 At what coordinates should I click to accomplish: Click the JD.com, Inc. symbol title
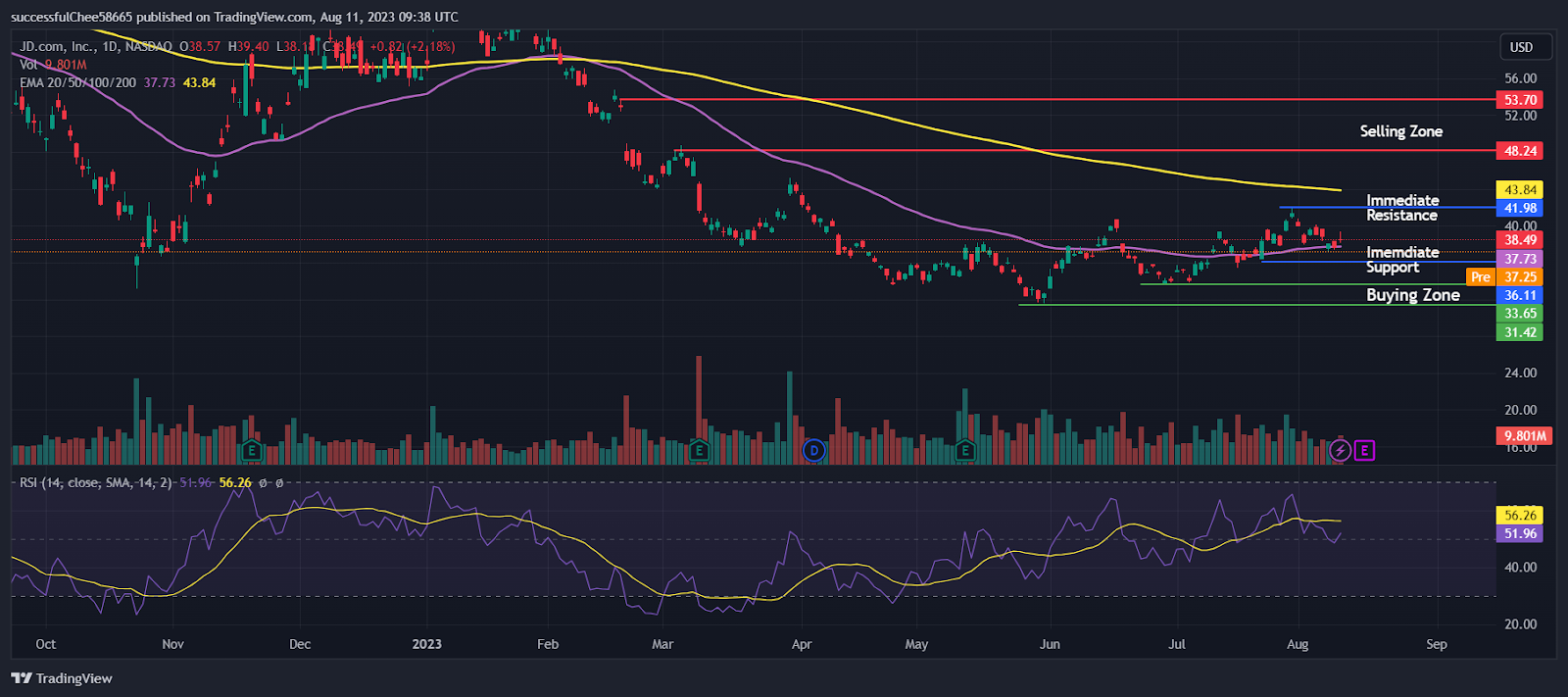click(57, 46)
